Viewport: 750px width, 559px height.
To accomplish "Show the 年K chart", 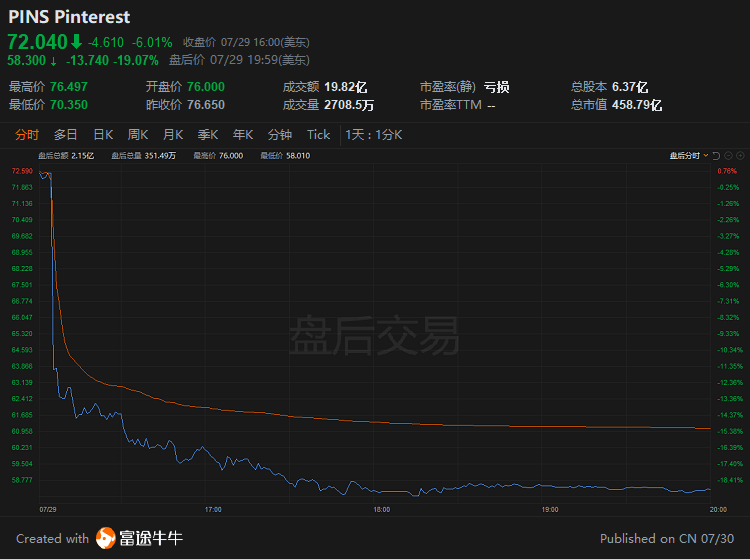I will pos(243,135).
